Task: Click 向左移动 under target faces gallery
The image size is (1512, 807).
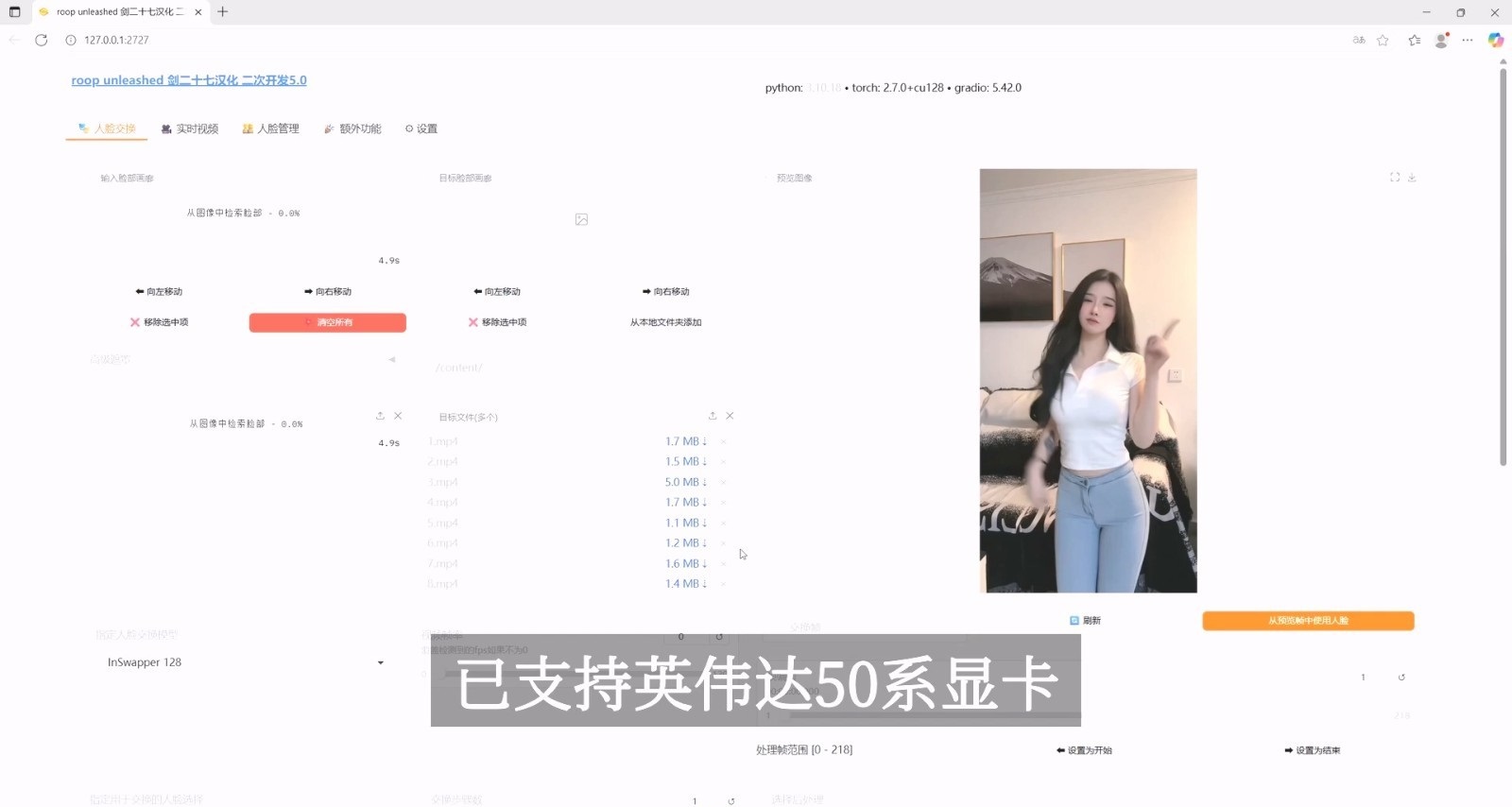Action: pyautogui.click(x=497, y=292)
